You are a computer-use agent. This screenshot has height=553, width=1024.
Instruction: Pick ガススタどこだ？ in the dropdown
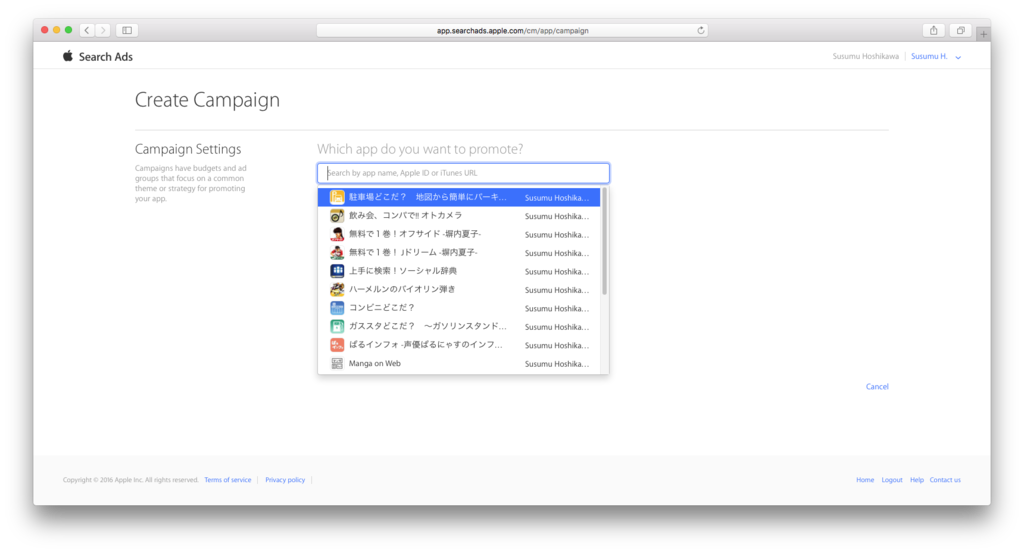tap(458, 326)
